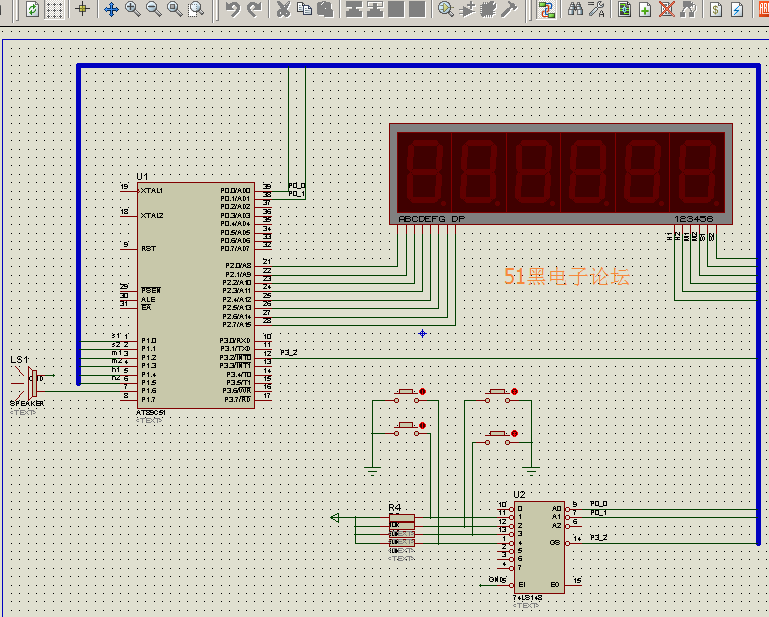
Task: Click the thick blue bus line at the top
Action: coord(418,65)
